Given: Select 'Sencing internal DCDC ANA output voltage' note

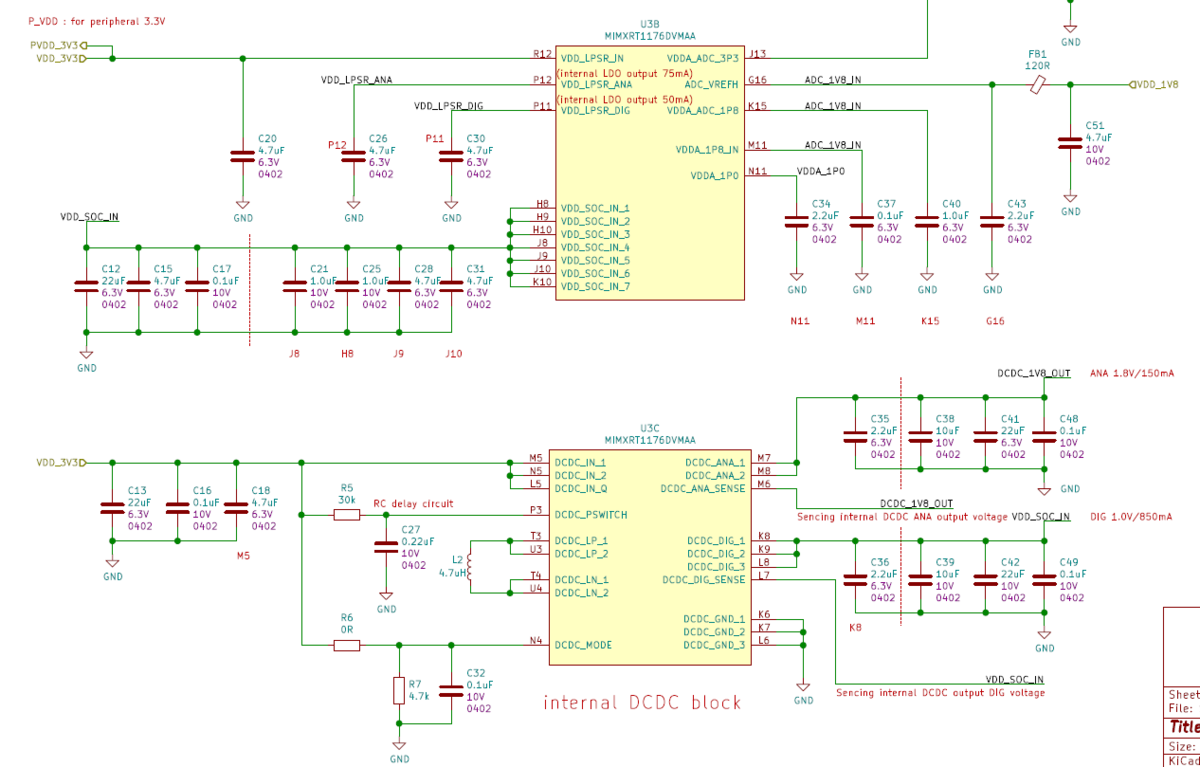Looking at the screenshot, I should [x=902, y=517].
